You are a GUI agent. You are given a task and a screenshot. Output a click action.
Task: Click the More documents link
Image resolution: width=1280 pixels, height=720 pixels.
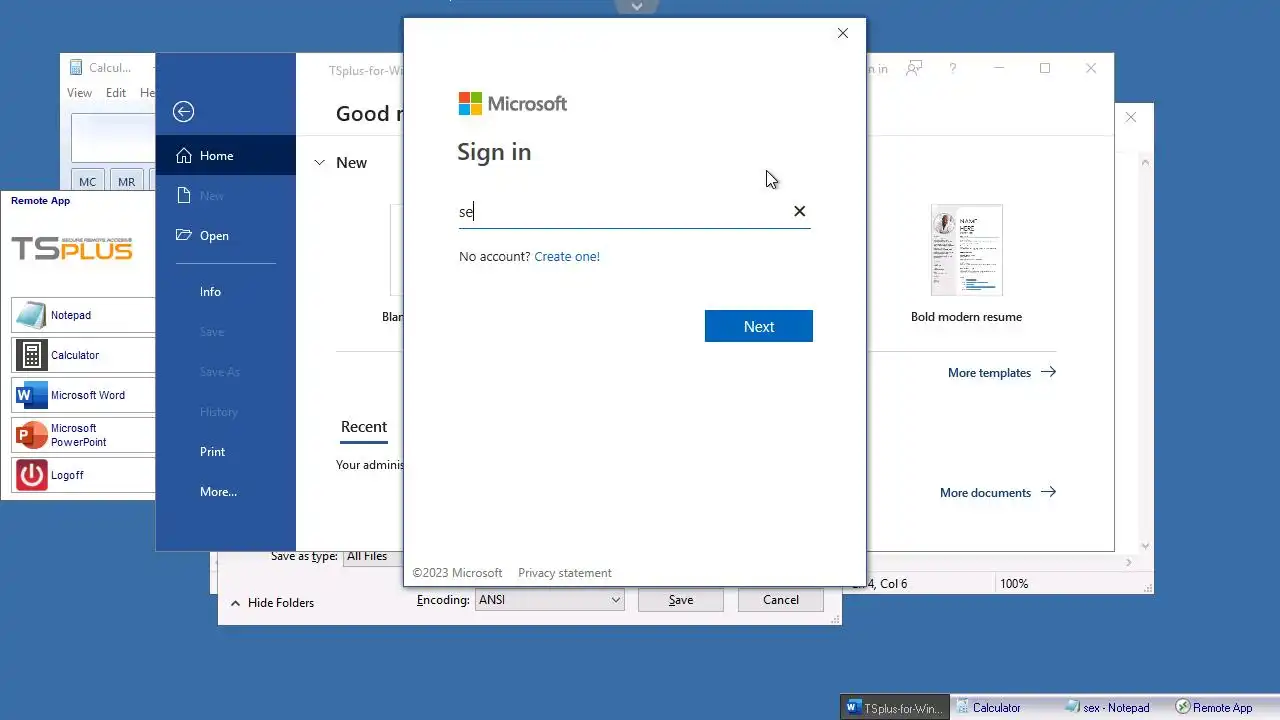pos(998,492)
